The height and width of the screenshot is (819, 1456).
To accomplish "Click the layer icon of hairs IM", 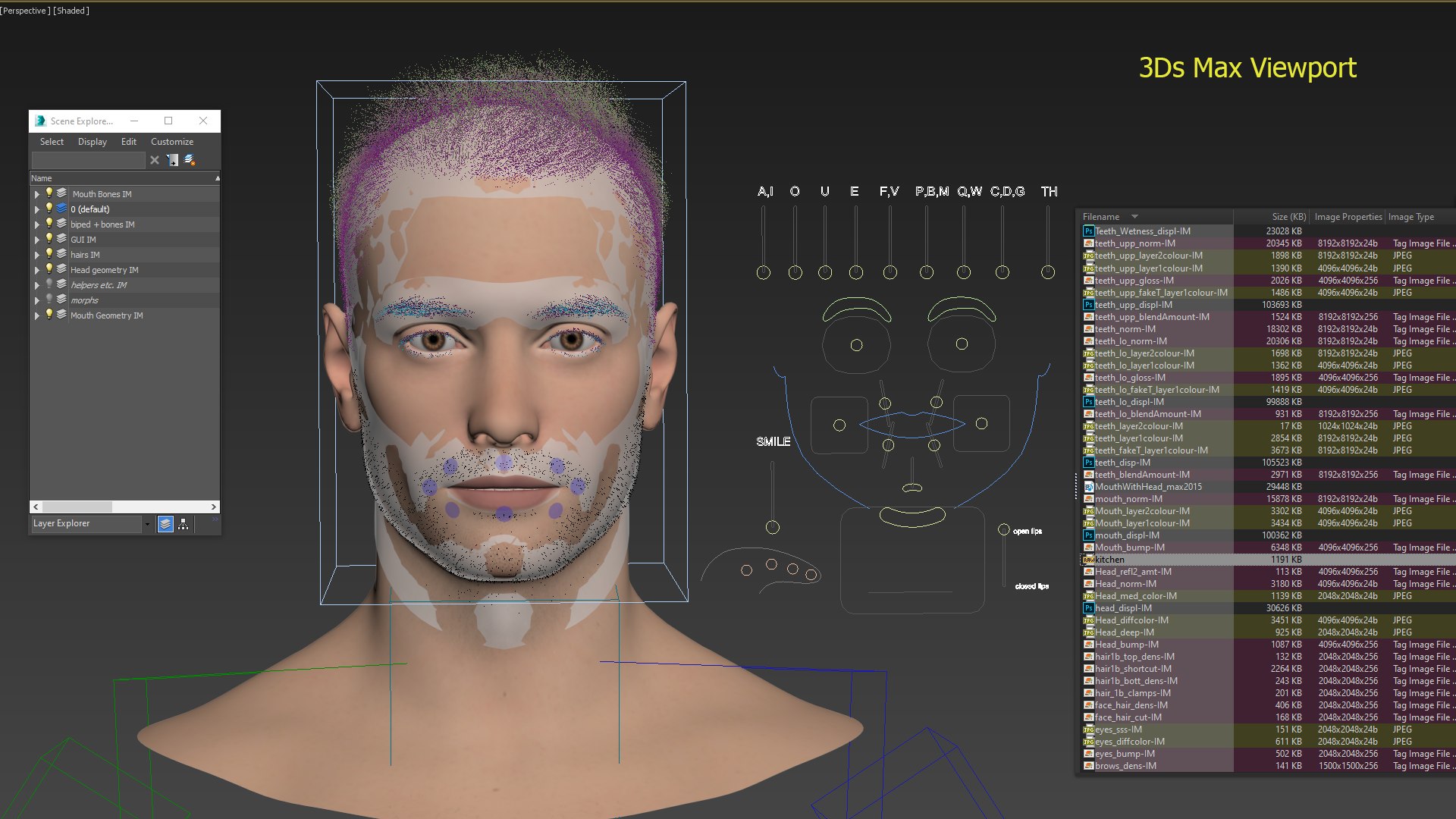I will 61,254.
